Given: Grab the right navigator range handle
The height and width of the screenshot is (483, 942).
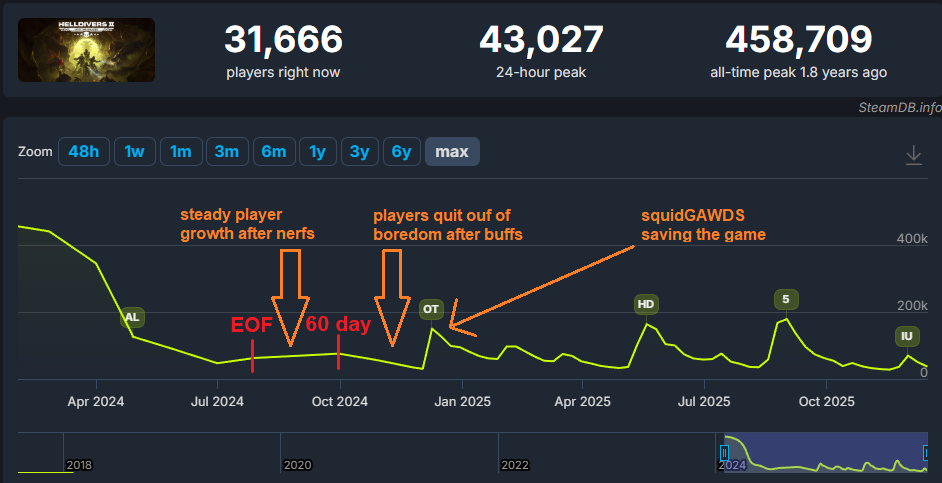Looking at the screenshot, I should (x=926, y=453).
